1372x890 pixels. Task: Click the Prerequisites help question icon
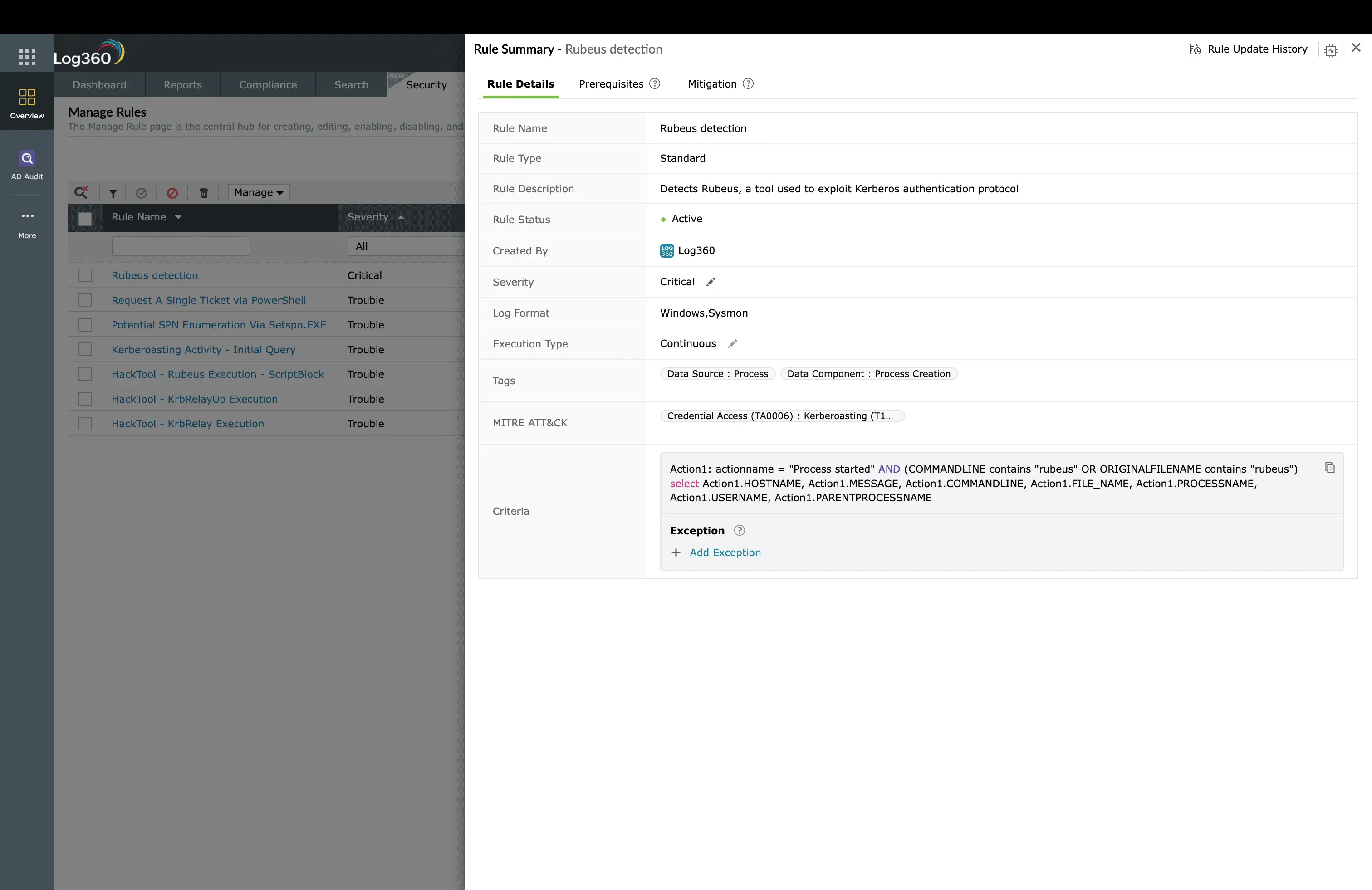[x=655, y=83]
